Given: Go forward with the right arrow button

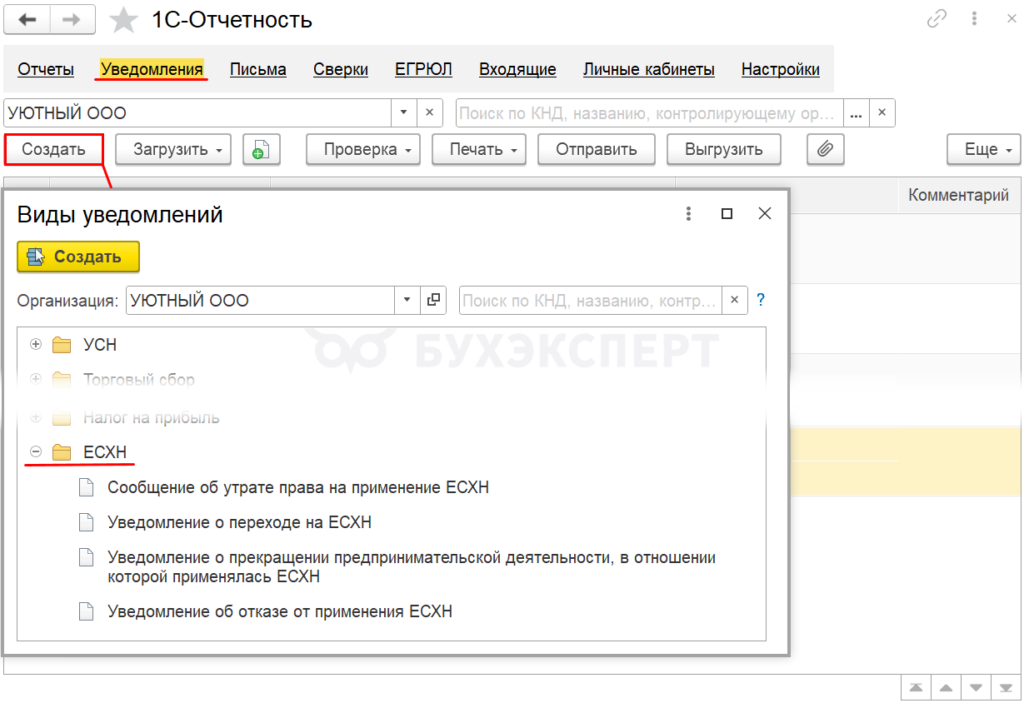Looking at the screenshot, I should pos(72,20).
